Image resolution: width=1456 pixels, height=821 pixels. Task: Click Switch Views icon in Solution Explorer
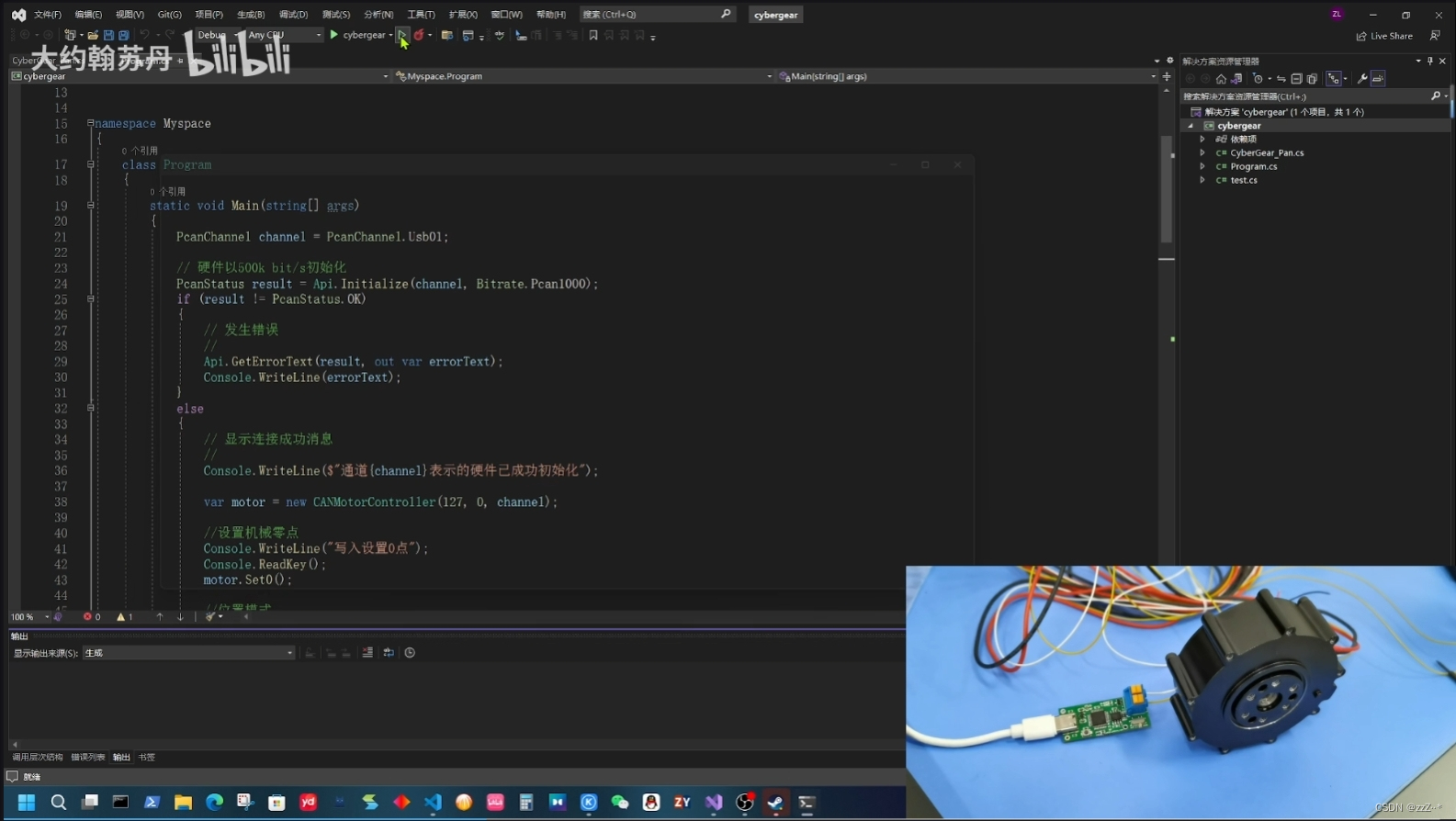[x=1236, y=79]
